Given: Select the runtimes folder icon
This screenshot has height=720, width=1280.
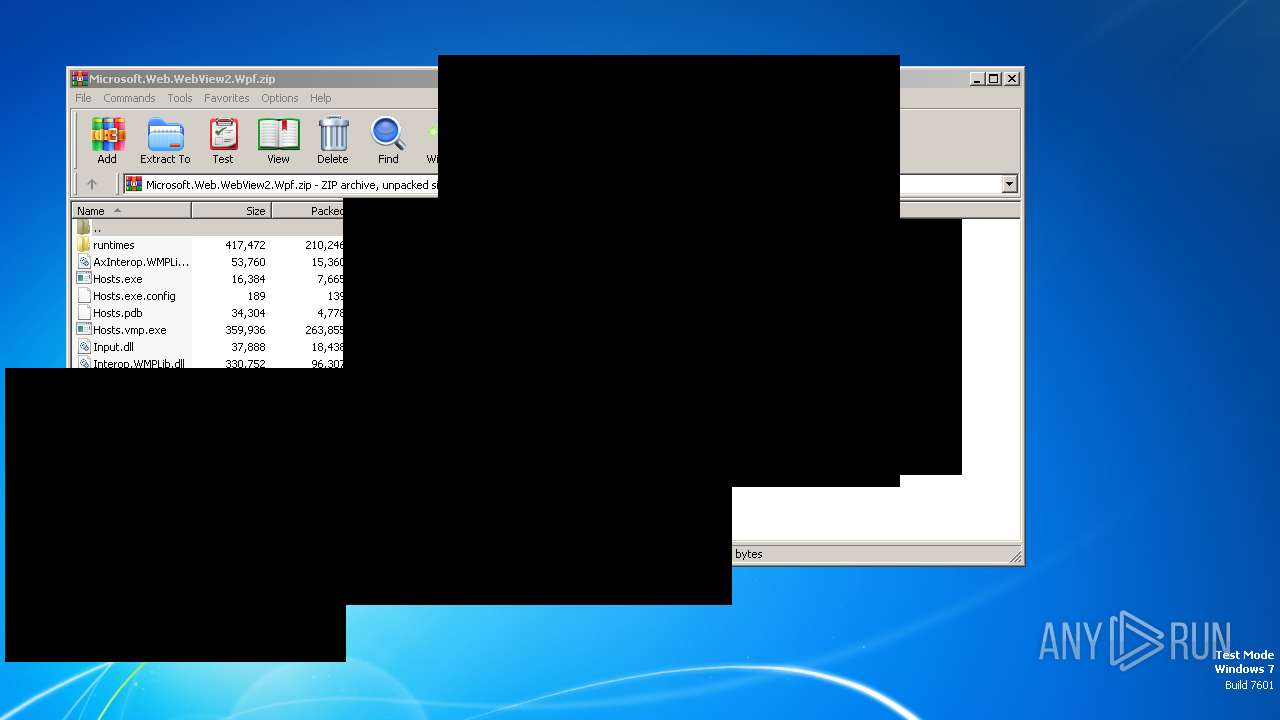Looking at the screenshot, I should 84,245.
